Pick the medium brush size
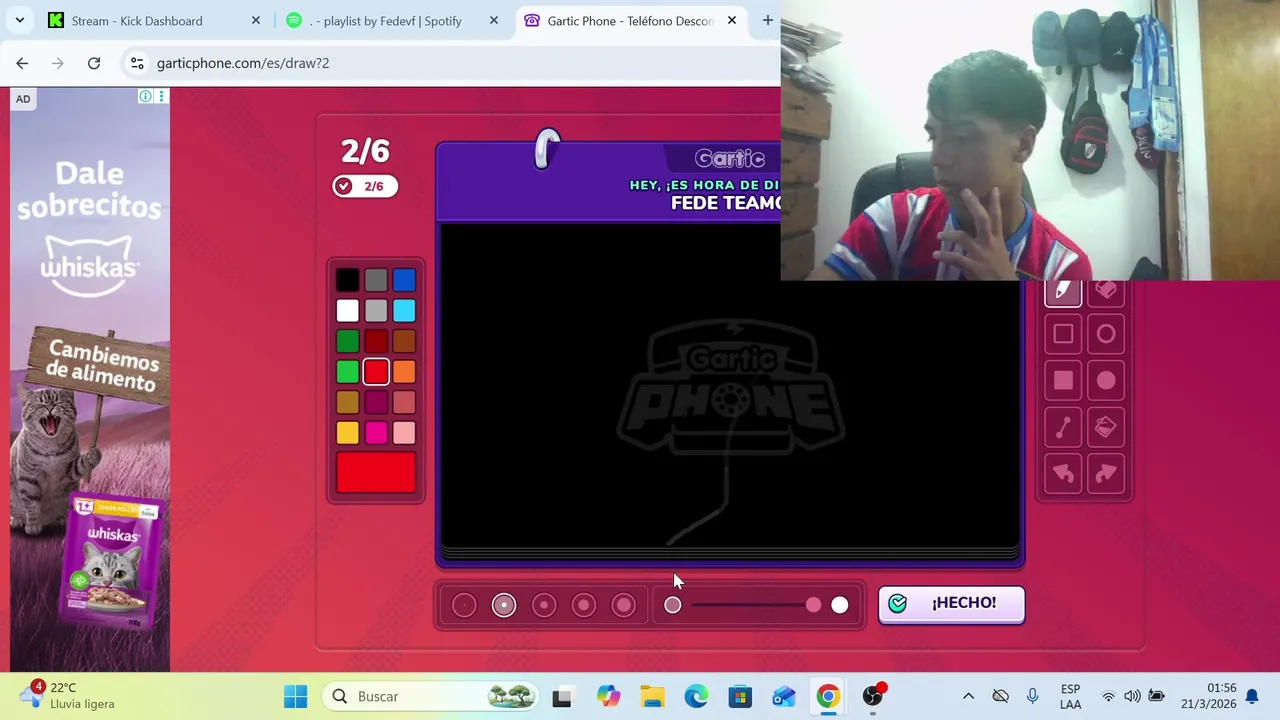This screenshot has height=720, width=1280. (x=544, y=605)
